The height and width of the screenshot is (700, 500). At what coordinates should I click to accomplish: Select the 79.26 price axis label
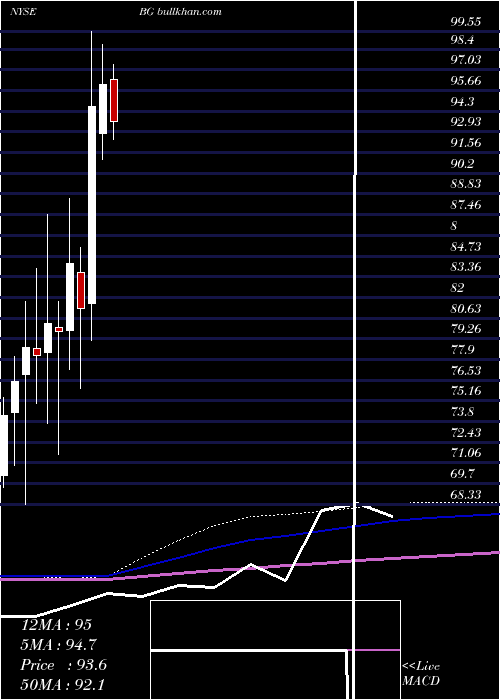[466, 329]
